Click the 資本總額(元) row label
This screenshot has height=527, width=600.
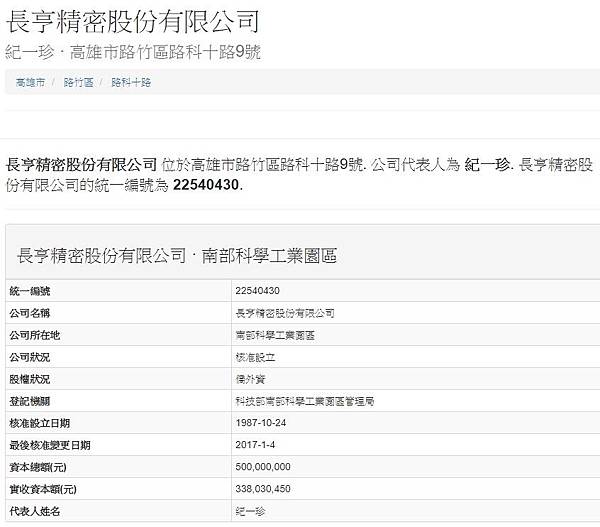click(x=38, y=467)
